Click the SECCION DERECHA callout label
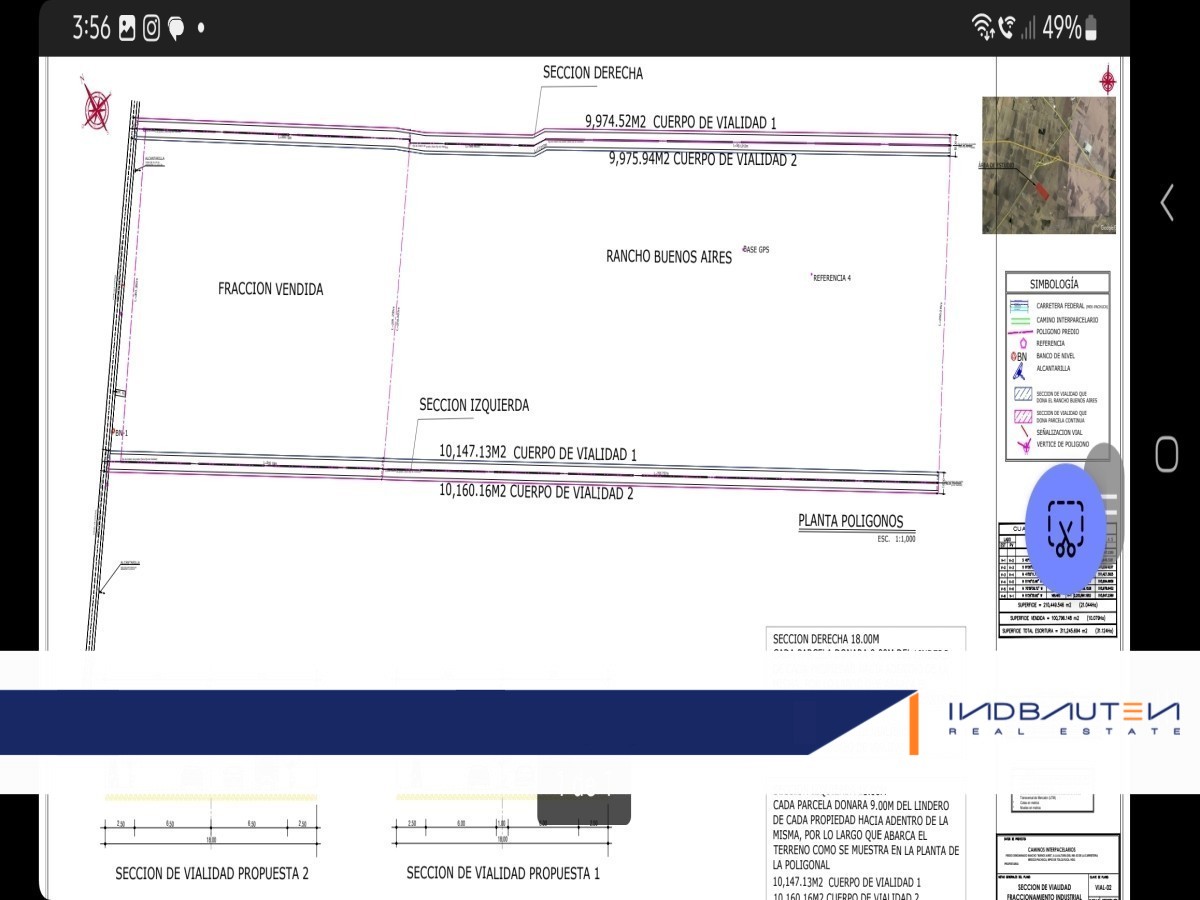This screenshot has height=900, width=1200. click(593, 73)
